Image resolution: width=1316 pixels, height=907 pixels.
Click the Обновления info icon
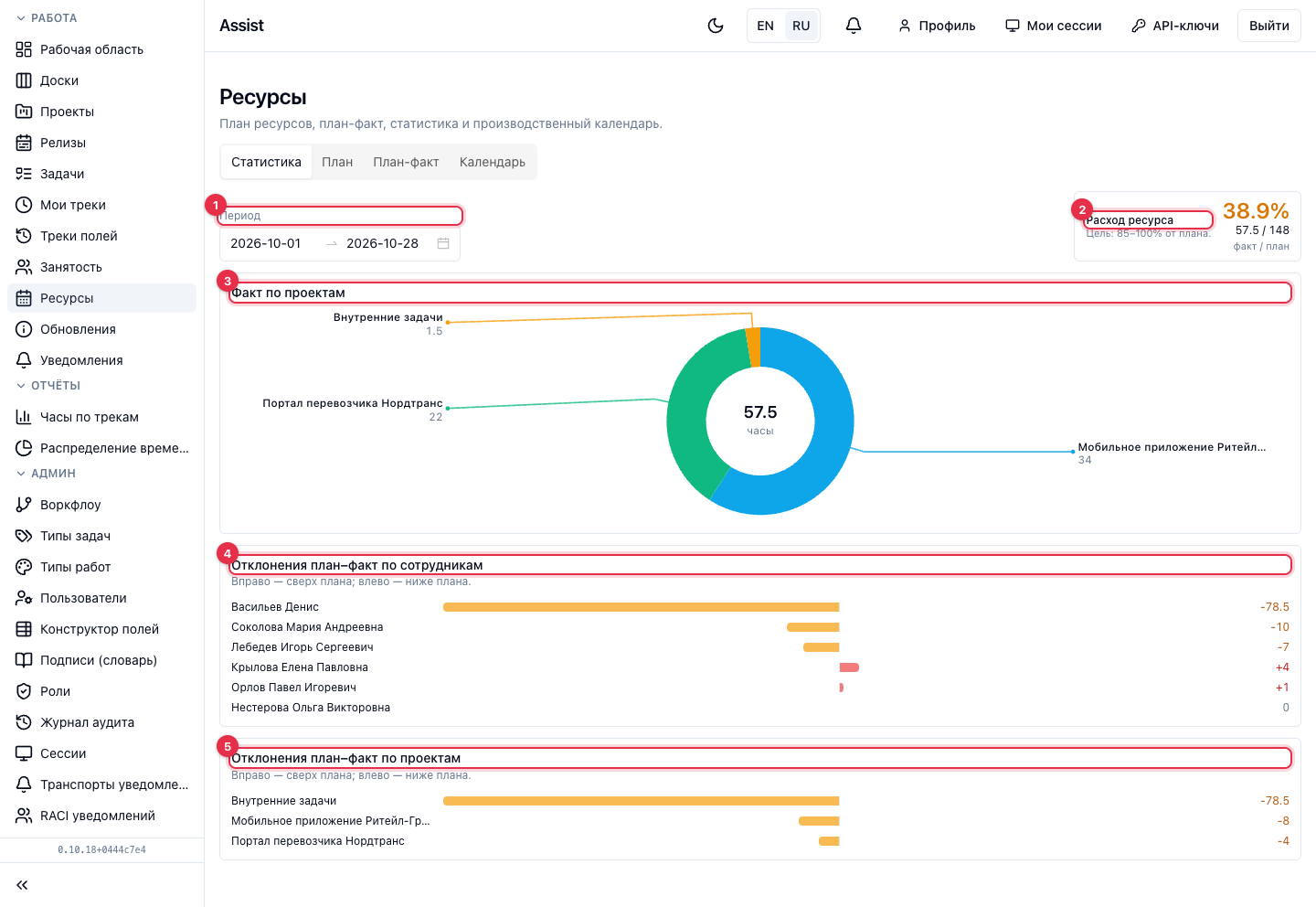(x=24, y=329)
